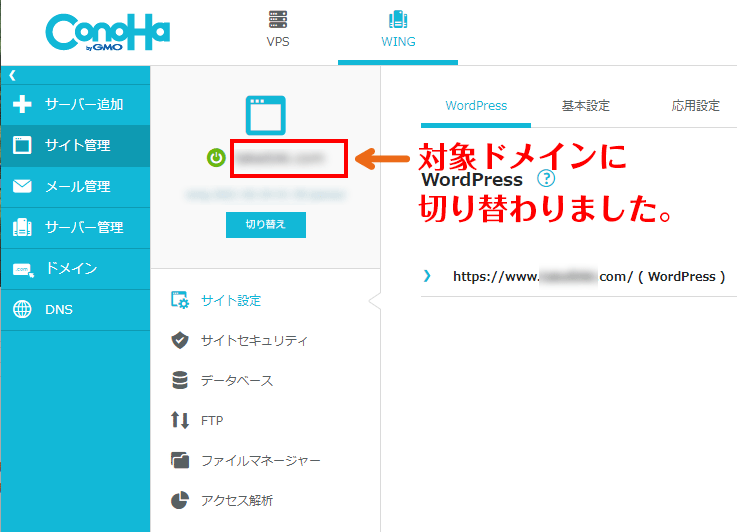Screen dimensions: 737x532
Task: Switch to the WING tab label
Action: 398,42
